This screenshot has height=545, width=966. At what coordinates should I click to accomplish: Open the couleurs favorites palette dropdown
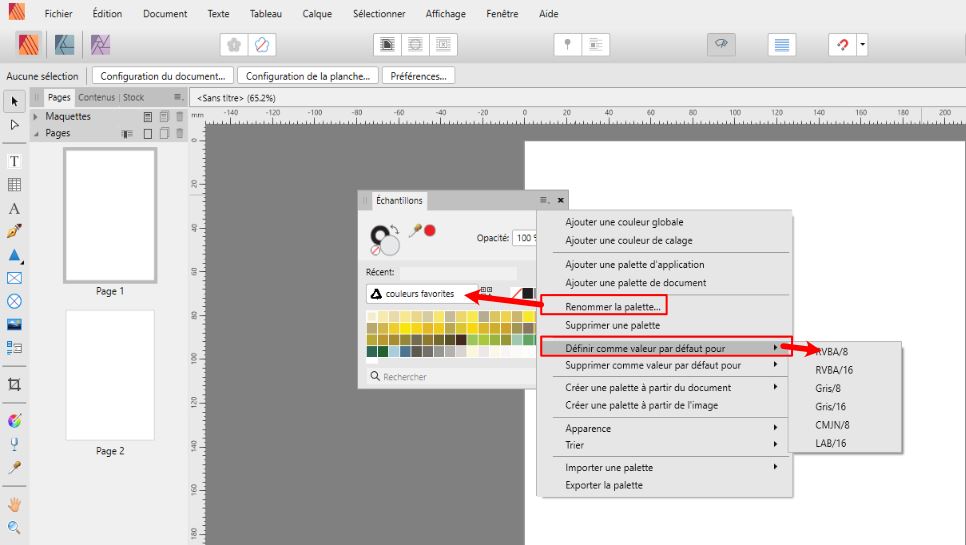pos(422,294)
